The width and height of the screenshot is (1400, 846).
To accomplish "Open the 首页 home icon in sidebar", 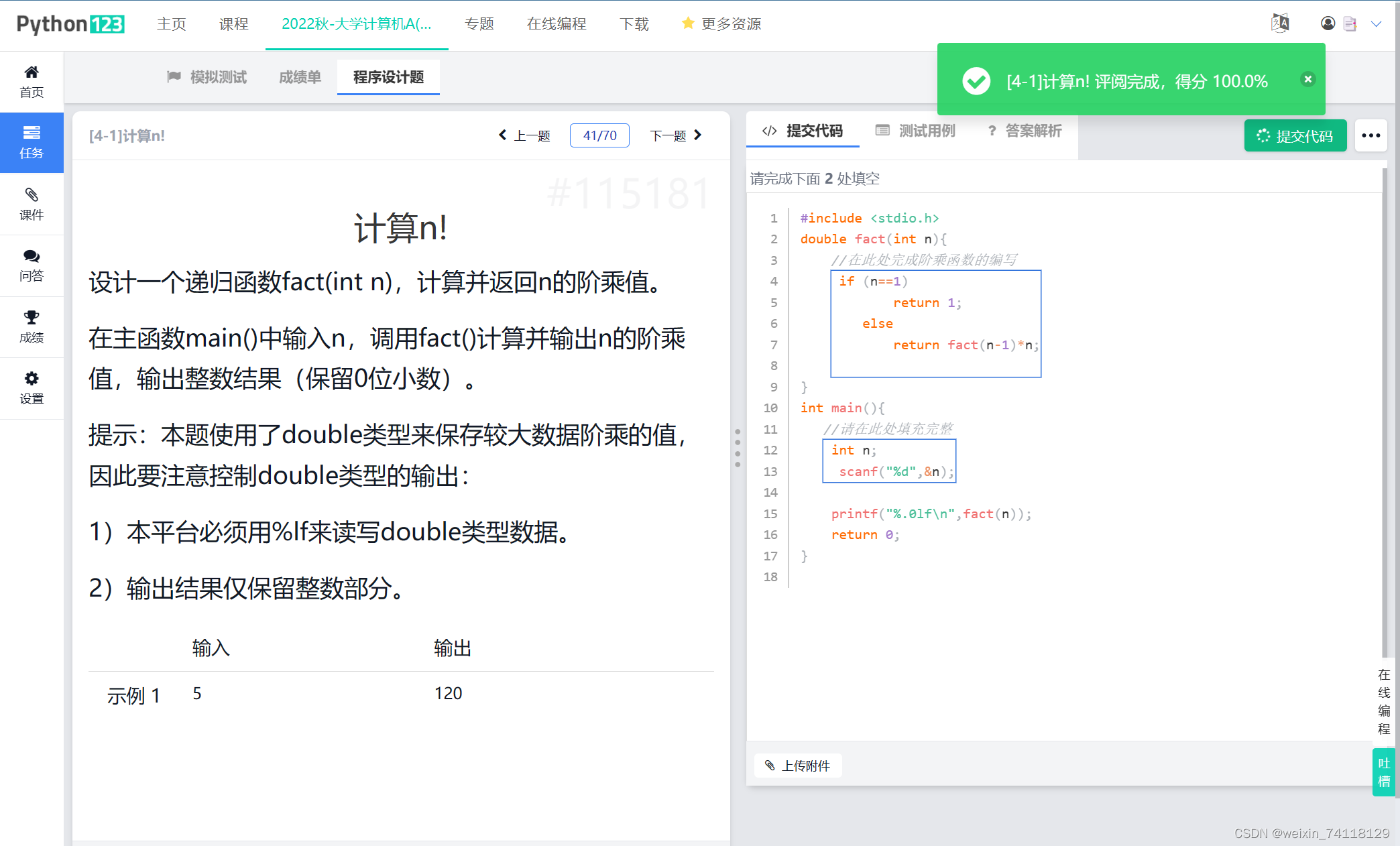I will 32,80.
